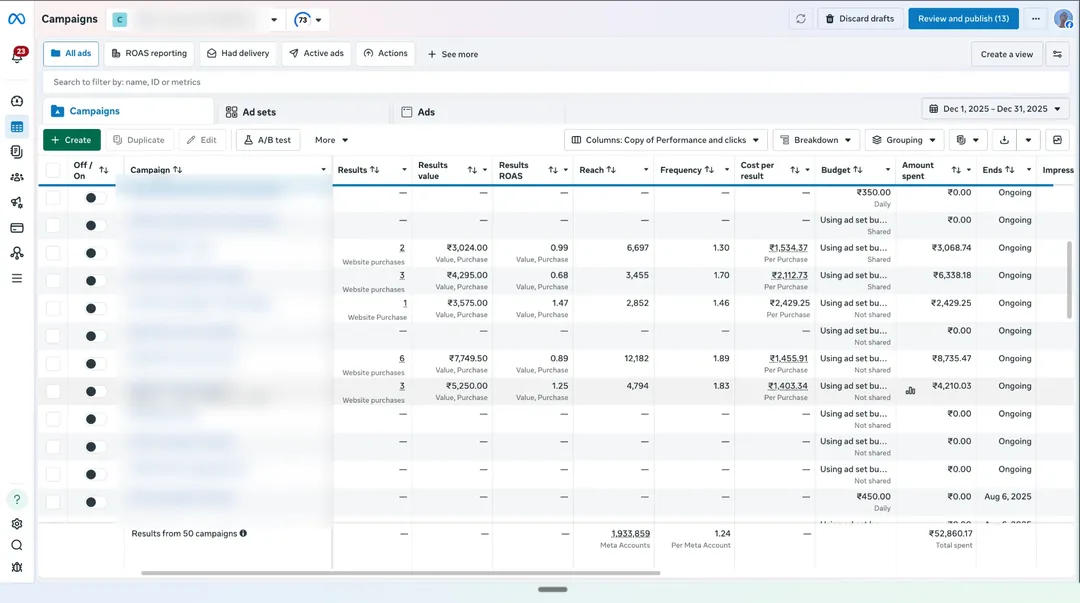Switch to the ROAS reporting view
The height and width of the screenshot is (603, 1080).
pyautogui.click(x=149, y=54)
